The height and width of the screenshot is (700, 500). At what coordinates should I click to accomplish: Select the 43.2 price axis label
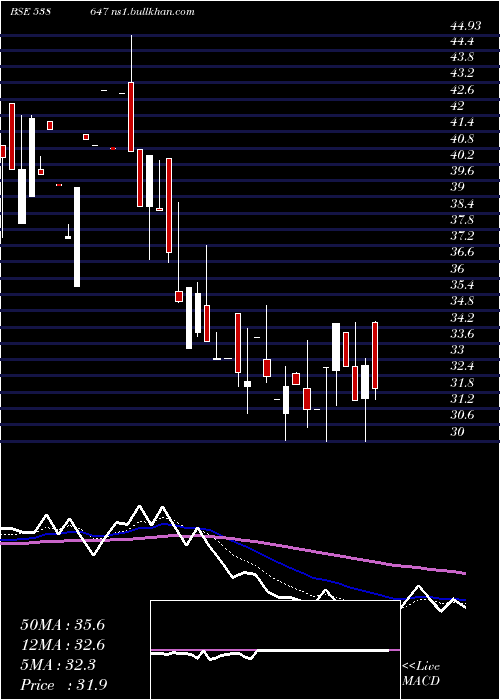(x=462, y=73)
